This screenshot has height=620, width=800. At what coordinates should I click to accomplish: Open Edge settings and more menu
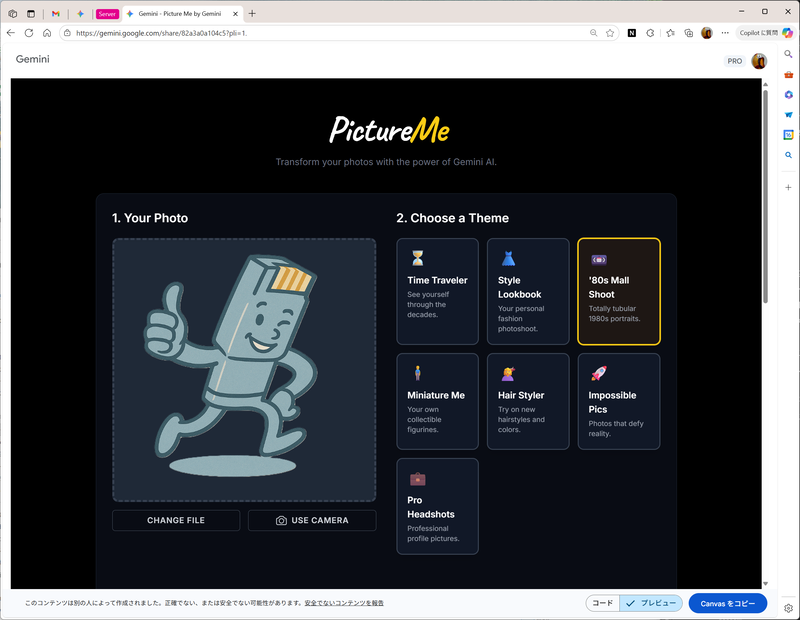725,33
